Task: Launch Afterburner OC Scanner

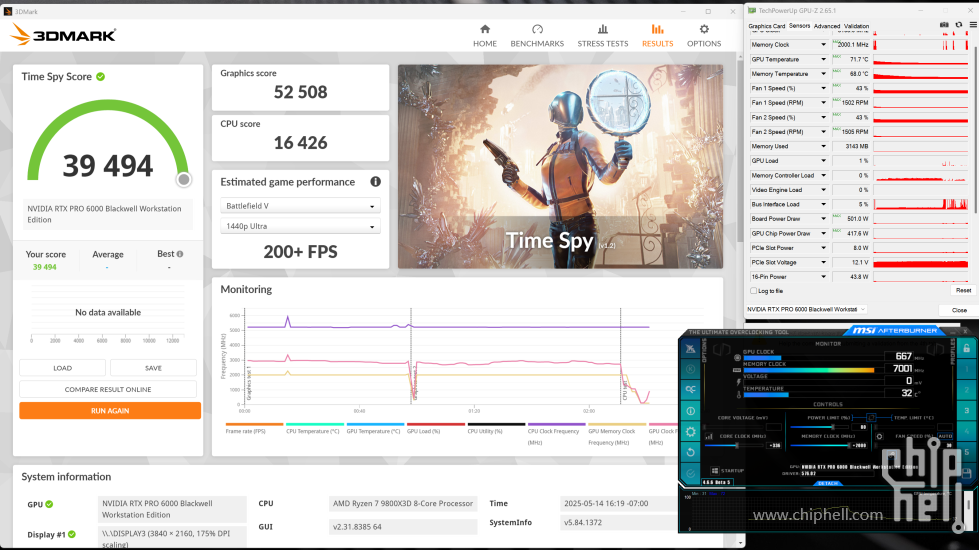Action: click(690, 390)
